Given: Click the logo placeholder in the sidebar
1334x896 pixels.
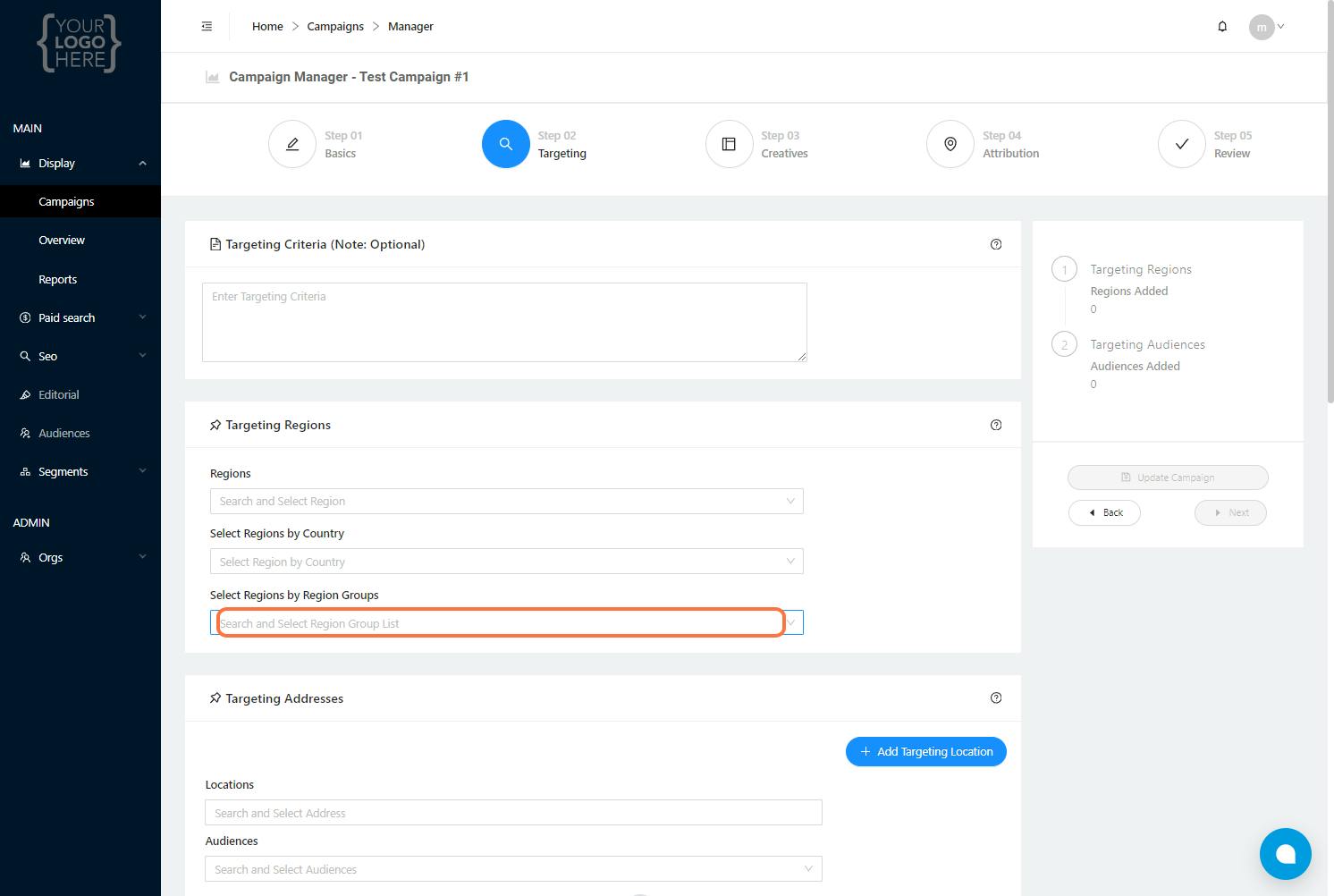Looking at the screenshot, I should [80, 43].
